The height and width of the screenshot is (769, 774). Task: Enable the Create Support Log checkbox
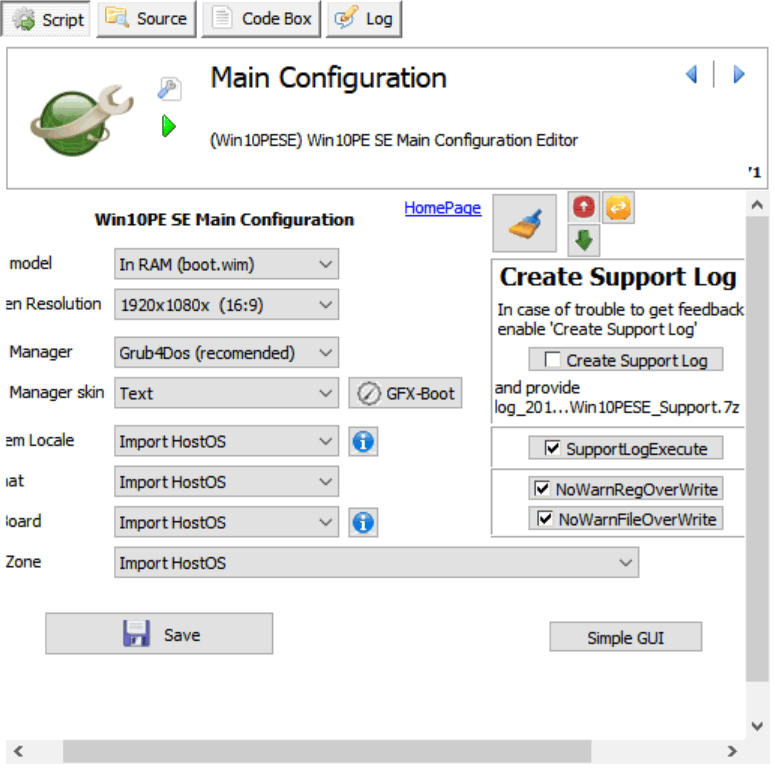[551, 360]
